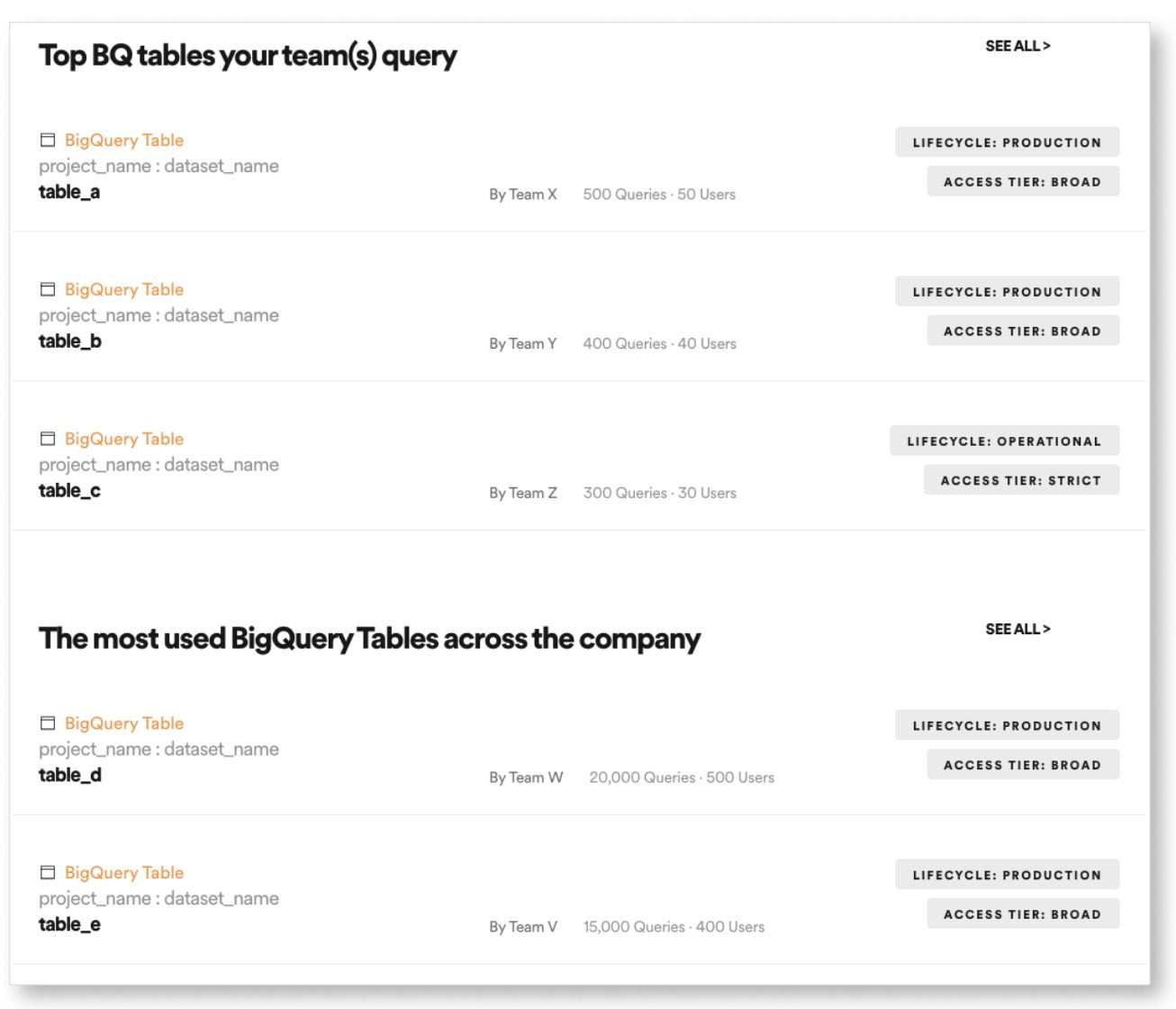Click Lifecycle: Production tag for table_a
The height and width of the screenshot is (1009, 1176).
[1007, 142]
